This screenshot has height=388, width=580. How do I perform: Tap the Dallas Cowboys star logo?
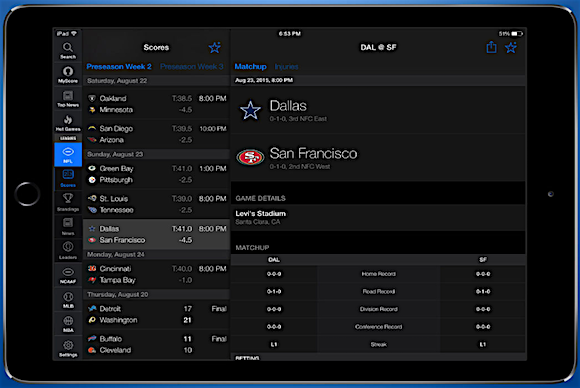(250, 110)
